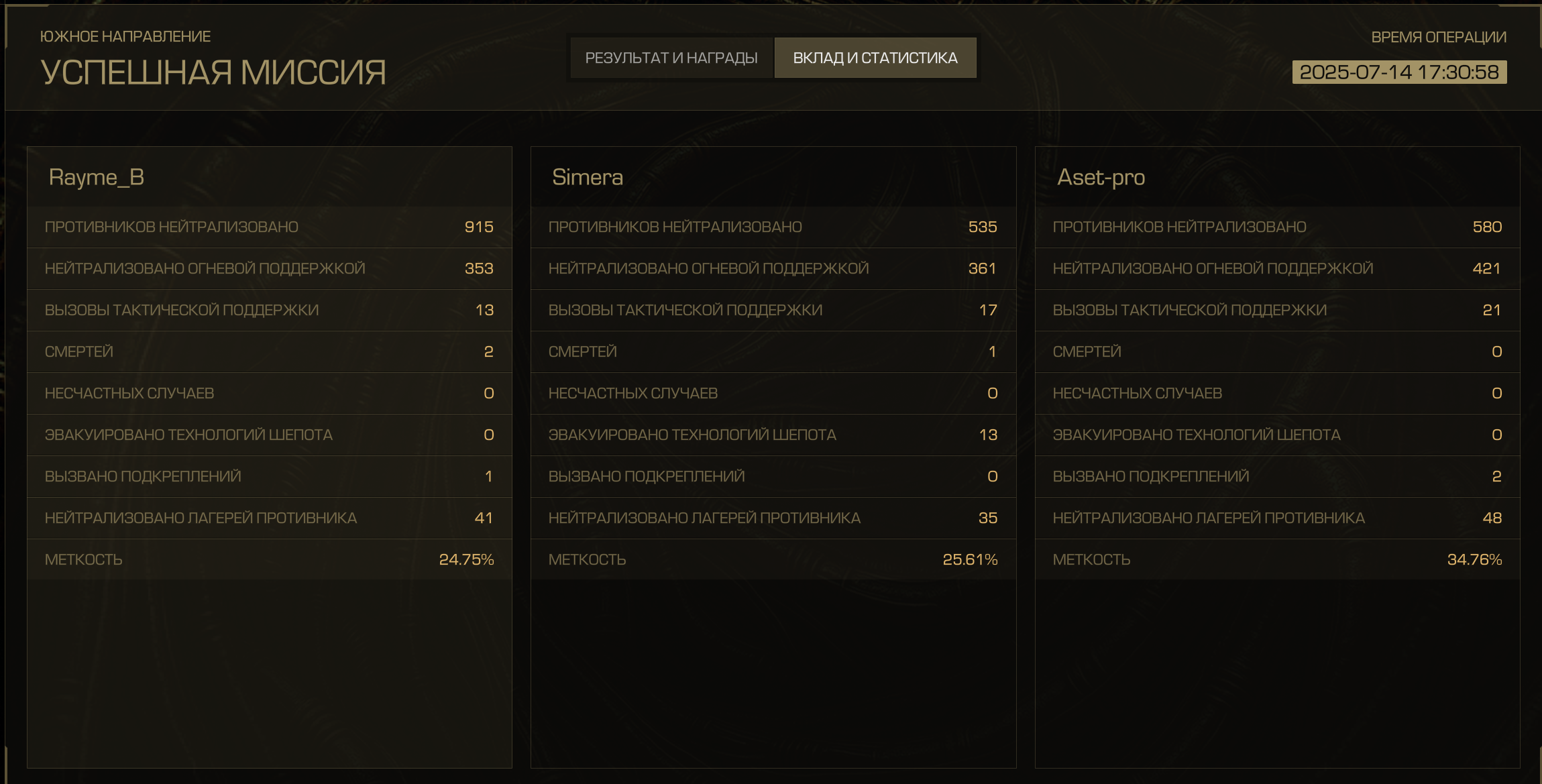Click the Время операции label

1438,37
